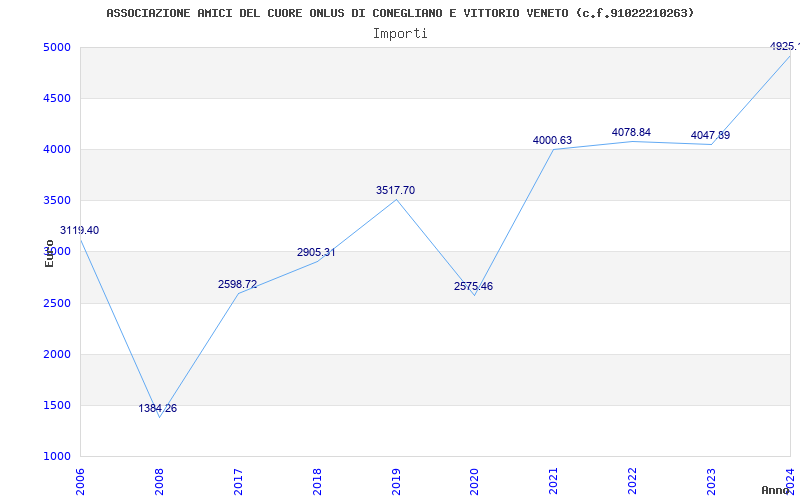Click the x-axis year 2022
The height and width of the screenshot is (500, 800).
tap(633, 481)
